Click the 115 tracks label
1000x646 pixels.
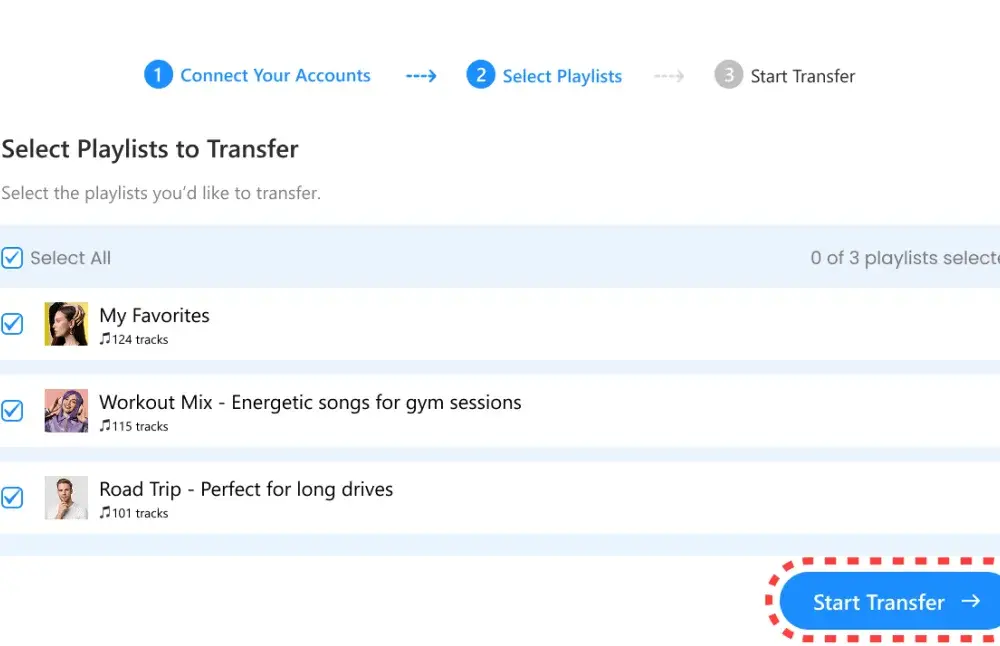pos(140,426)
